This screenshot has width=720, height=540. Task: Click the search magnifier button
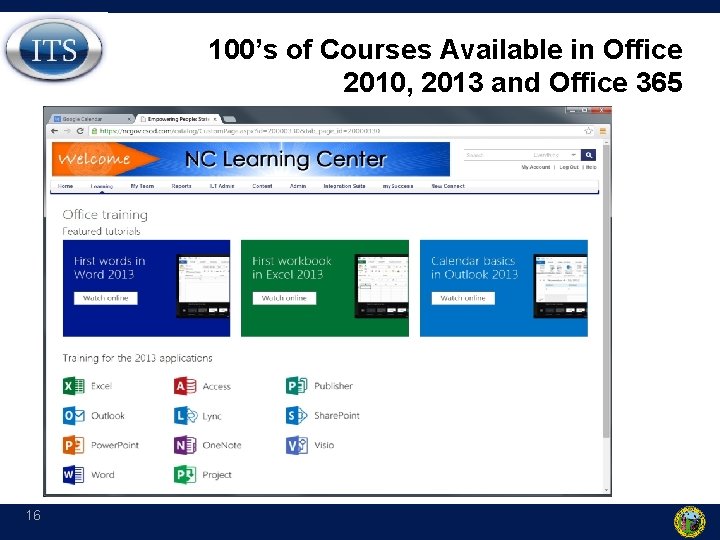tap(588, 155)
